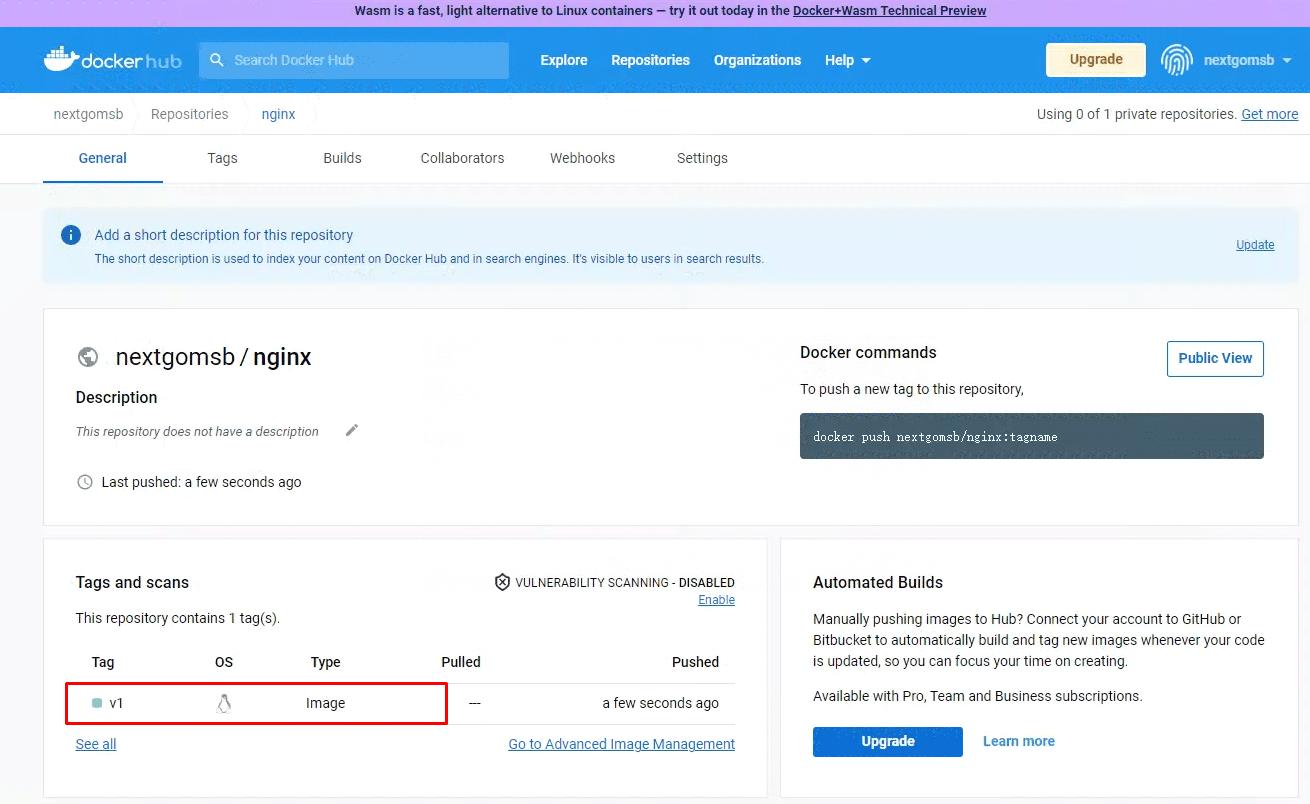Click the nginx breadcrumb
Viewport: 1310px width, 804px height.
tap(278, 114)
